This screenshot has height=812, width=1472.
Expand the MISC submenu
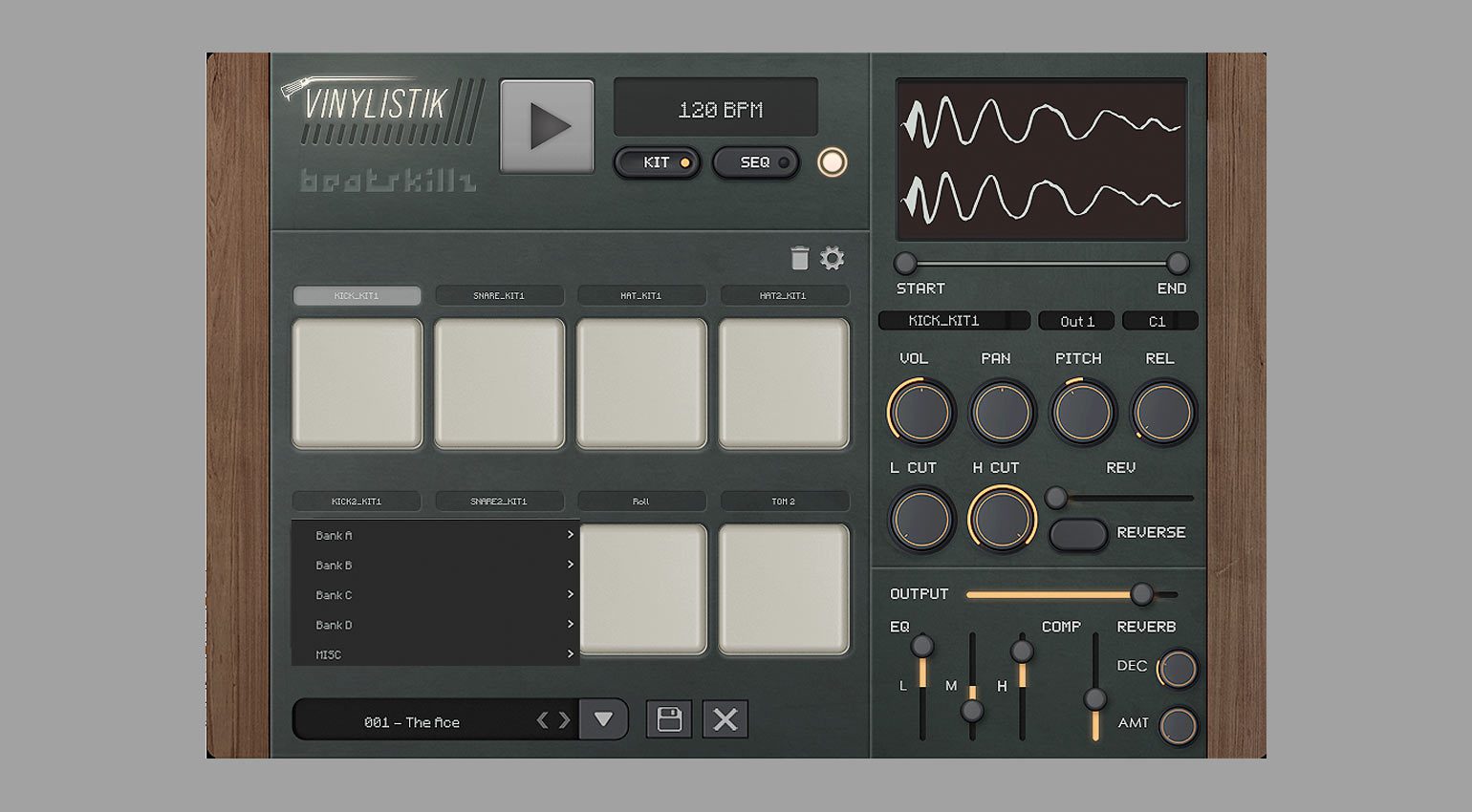[x=435, y=653]
